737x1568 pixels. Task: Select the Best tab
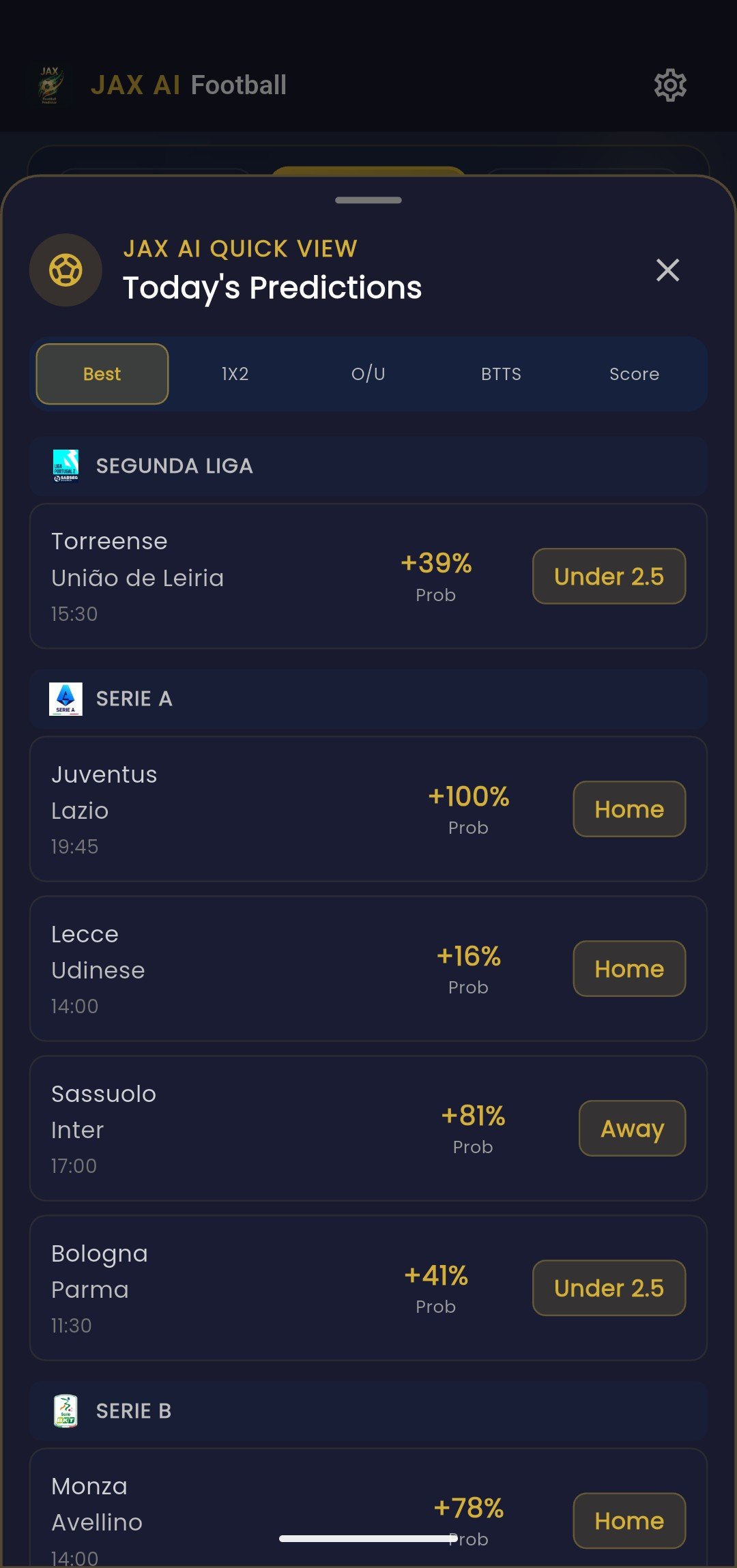coord(102,374)
